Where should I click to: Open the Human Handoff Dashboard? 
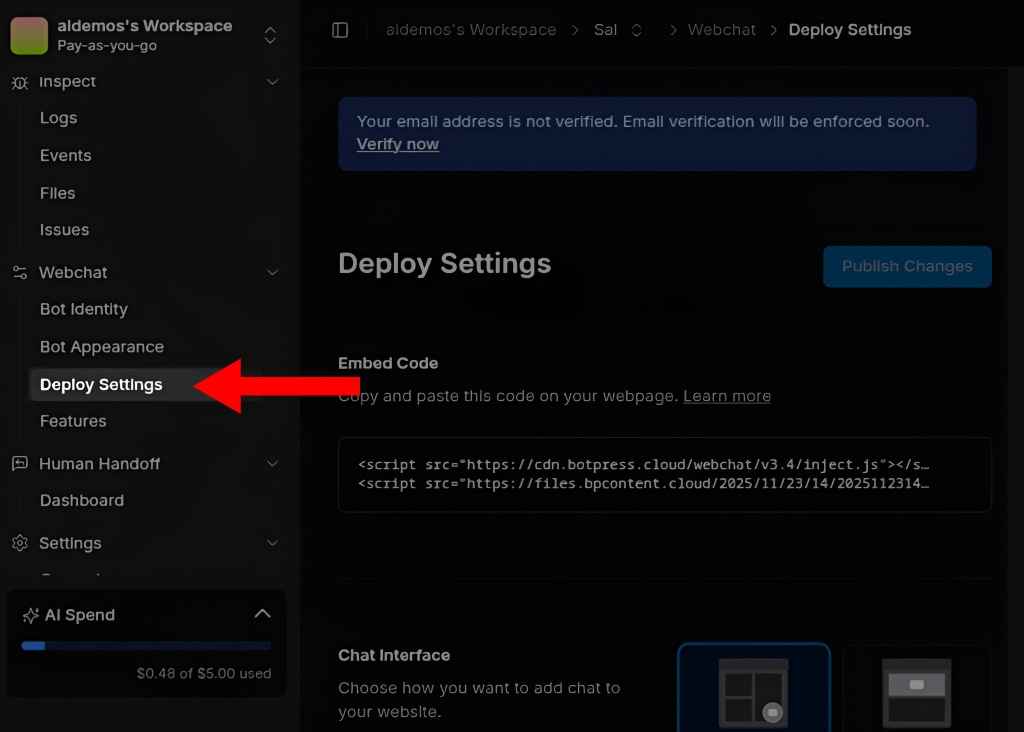[x=82, y=500]
